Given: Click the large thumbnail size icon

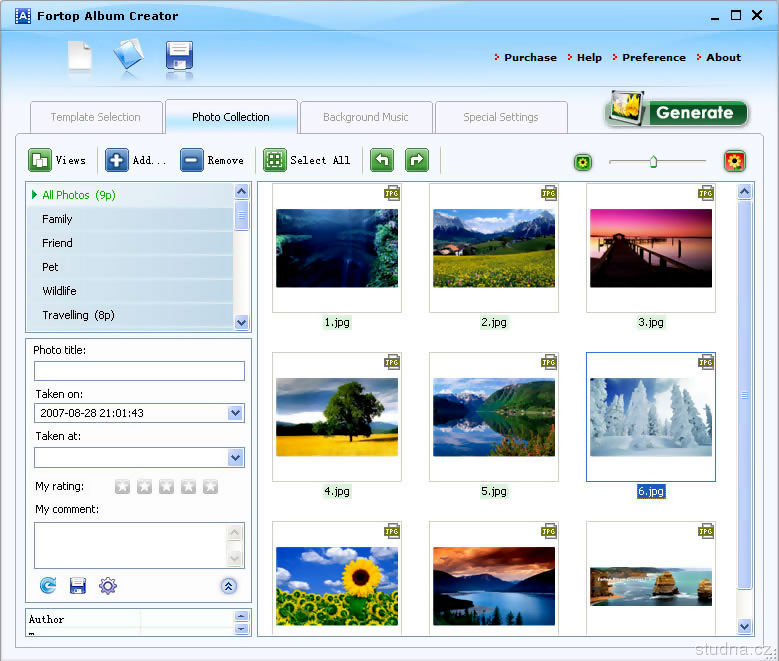Looking at the screenshot, I should (736, 161).
